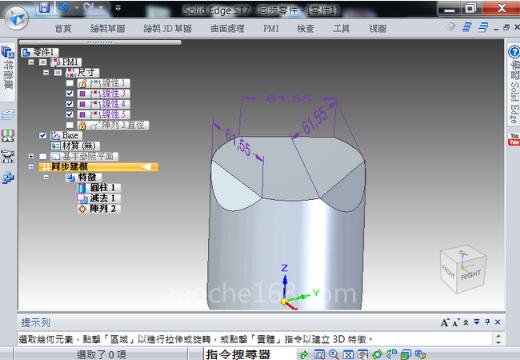Click the Save icon in quick access toolbar
The image size is (520, 360).
click(x=44, y=7)
